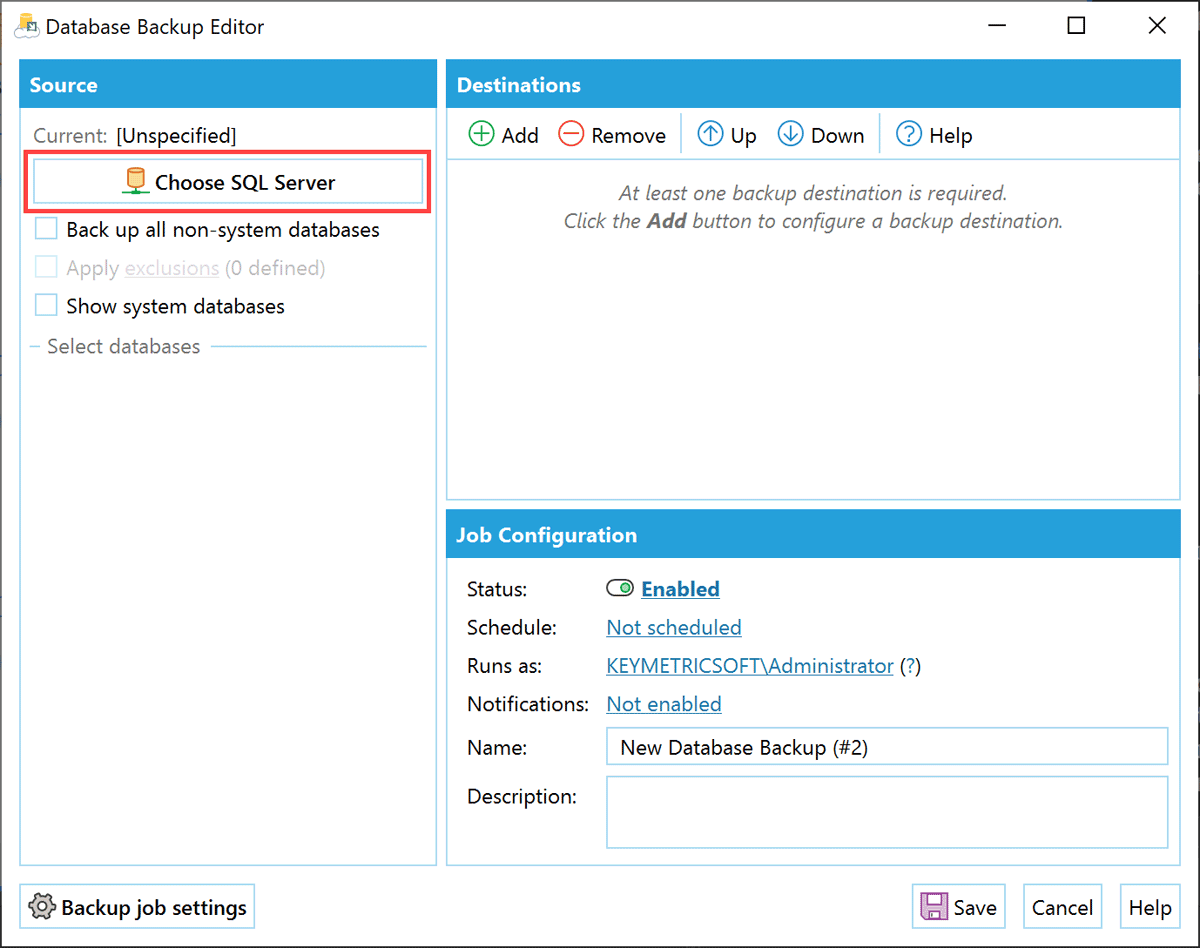1200x948 pixels.
Task: Click into the Name input field
Action: point(887,747)
